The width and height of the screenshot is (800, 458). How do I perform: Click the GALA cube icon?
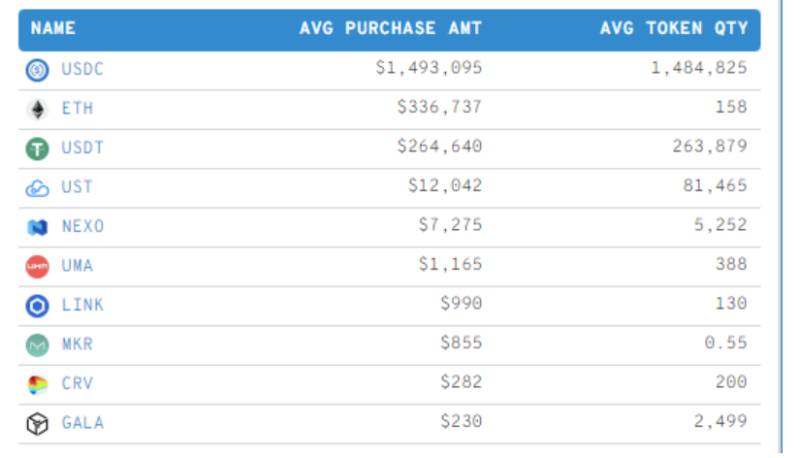pos(37,424)
